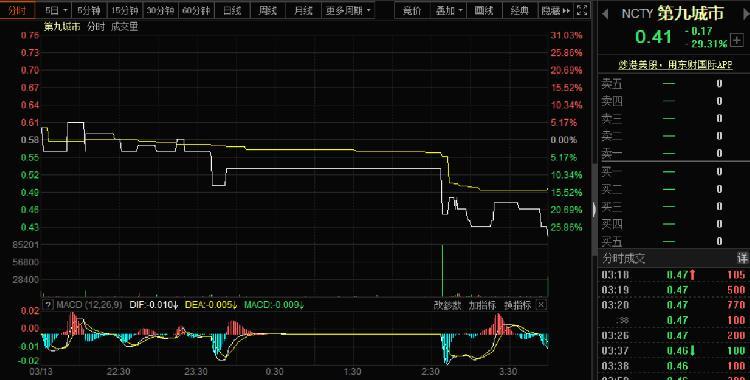Select the 60分钟 chart tab
This screenshot has width=750, height=380.
pyautogui.click(x=196, y=11)
